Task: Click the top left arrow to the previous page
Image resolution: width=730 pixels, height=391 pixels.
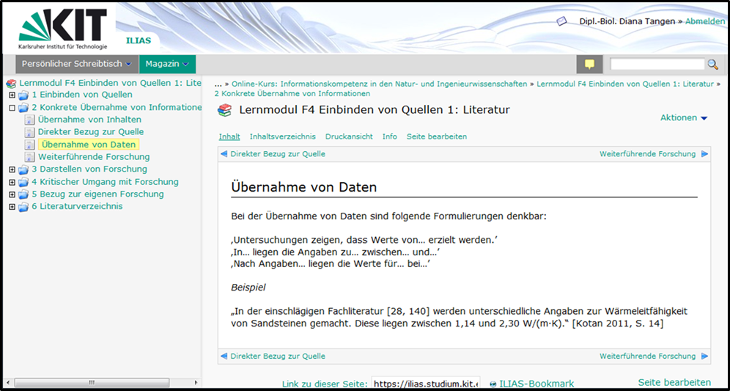Action: click(224, 154)
